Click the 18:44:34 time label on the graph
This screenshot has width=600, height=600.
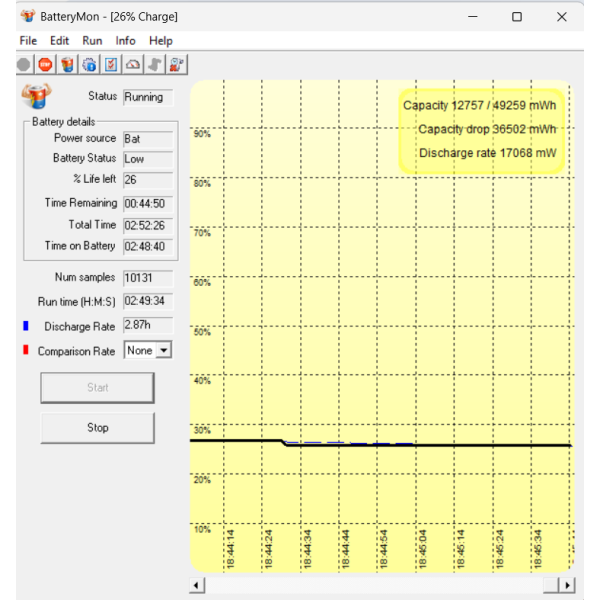(x=307, y=549)
